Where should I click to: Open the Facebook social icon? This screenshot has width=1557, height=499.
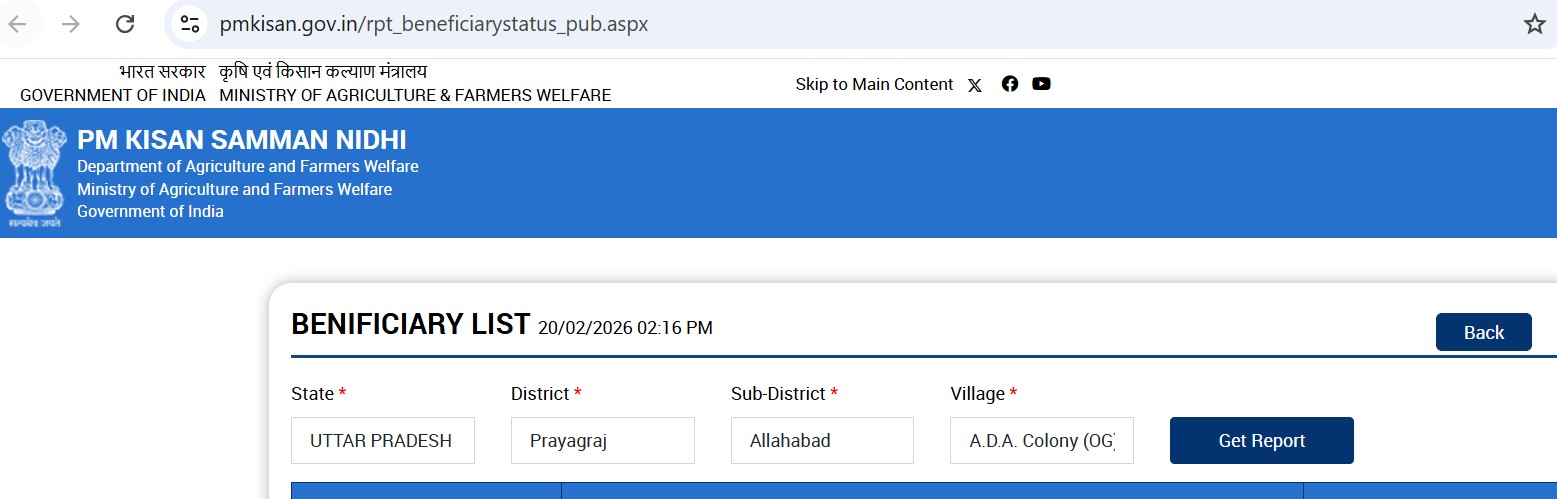pyautogui.click(x=1009, y=84)
